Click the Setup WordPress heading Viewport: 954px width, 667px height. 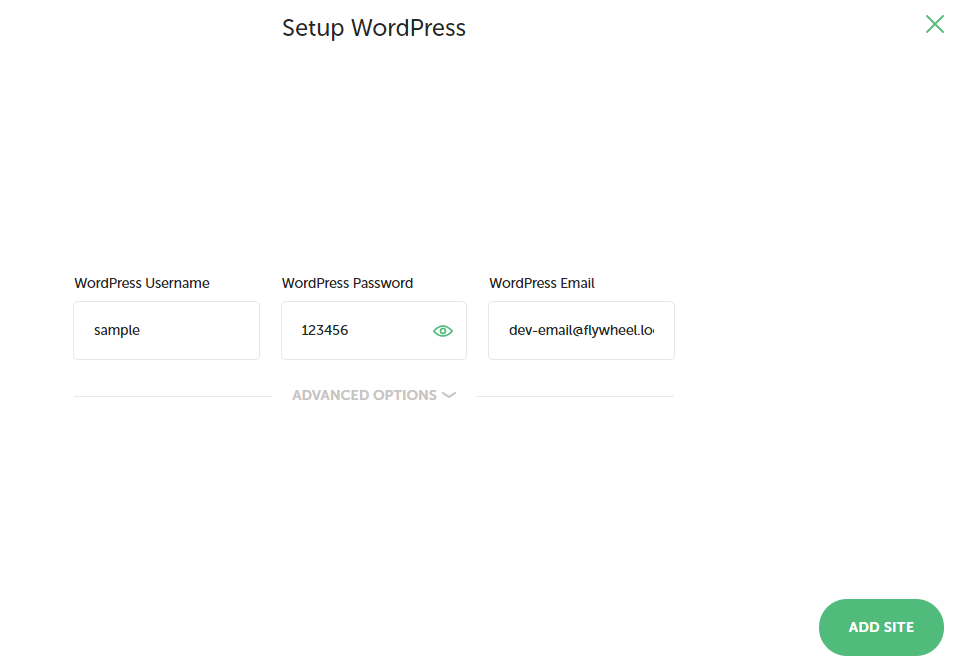374,28
